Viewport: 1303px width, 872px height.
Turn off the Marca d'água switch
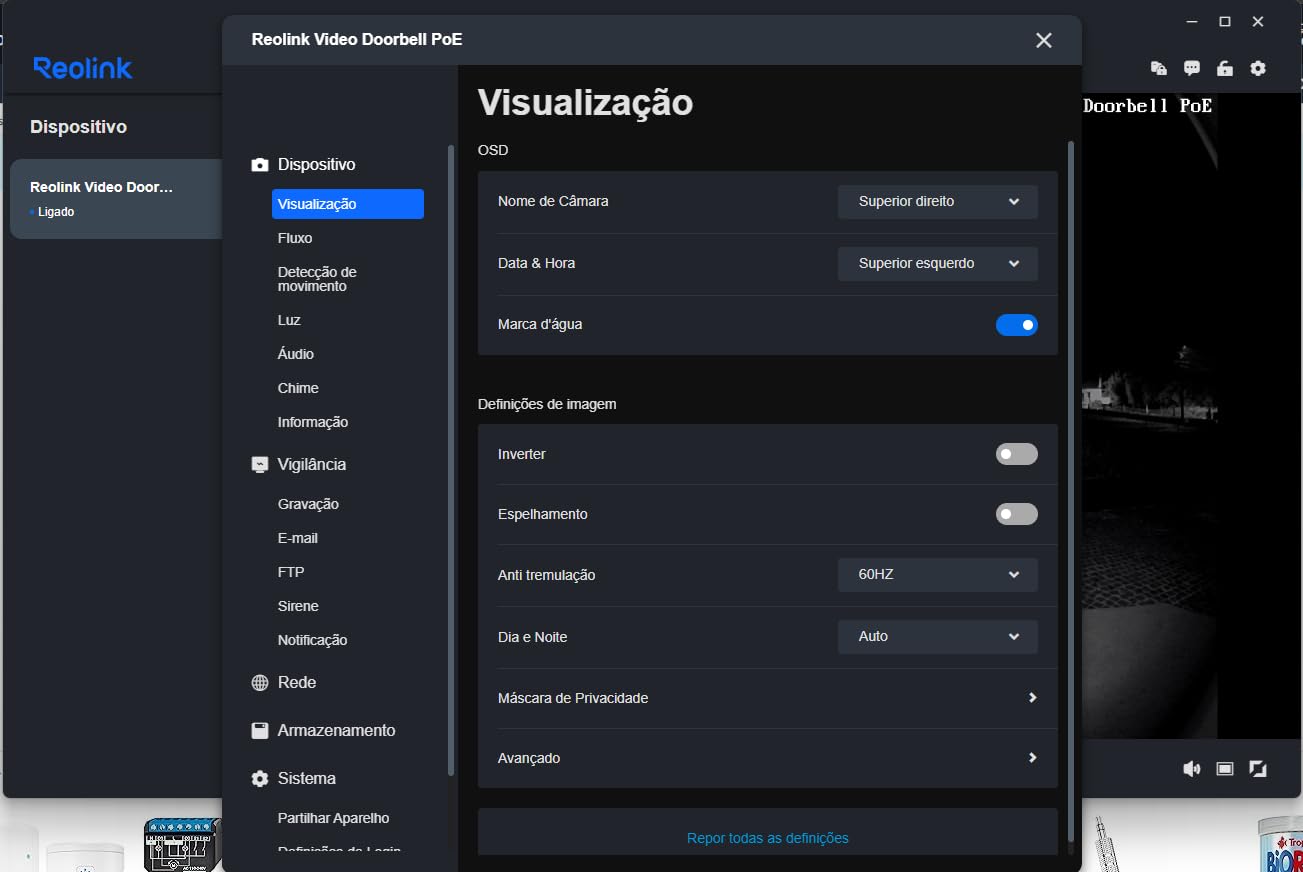(1017, 325)
